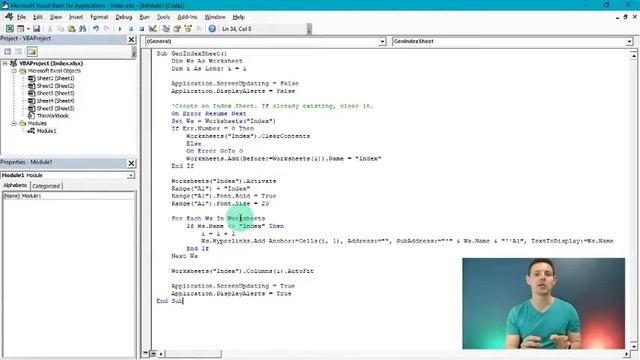The image size is (640, 360).
Task: Collapse the Modules folder node
Action: click(x=14, y=123)
